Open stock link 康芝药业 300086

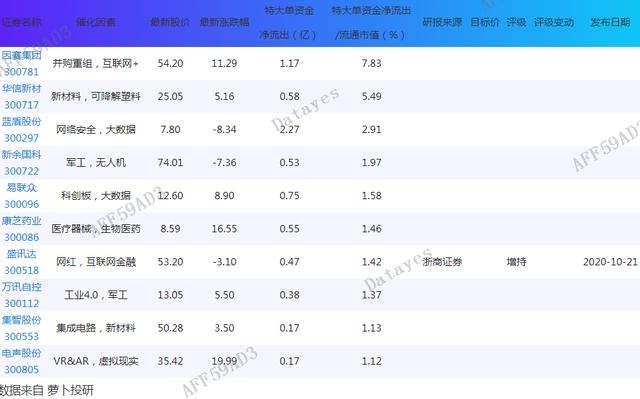21,229
